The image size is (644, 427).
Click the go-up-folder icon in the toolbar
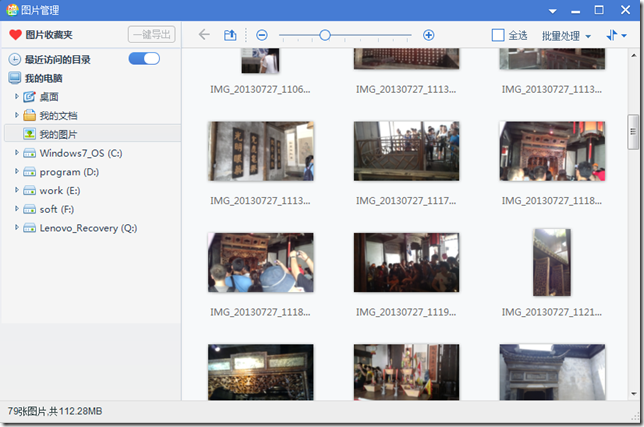[x=230, y=35]
